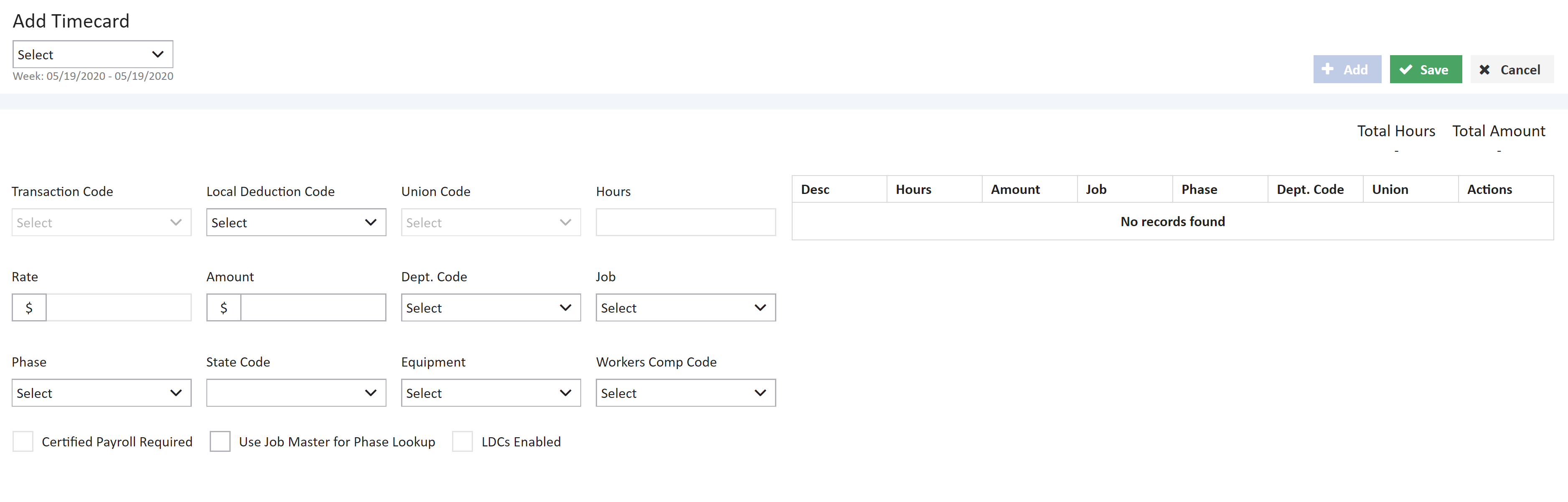
Task: Open the State Code dropdown
Action: coord(296,393)
